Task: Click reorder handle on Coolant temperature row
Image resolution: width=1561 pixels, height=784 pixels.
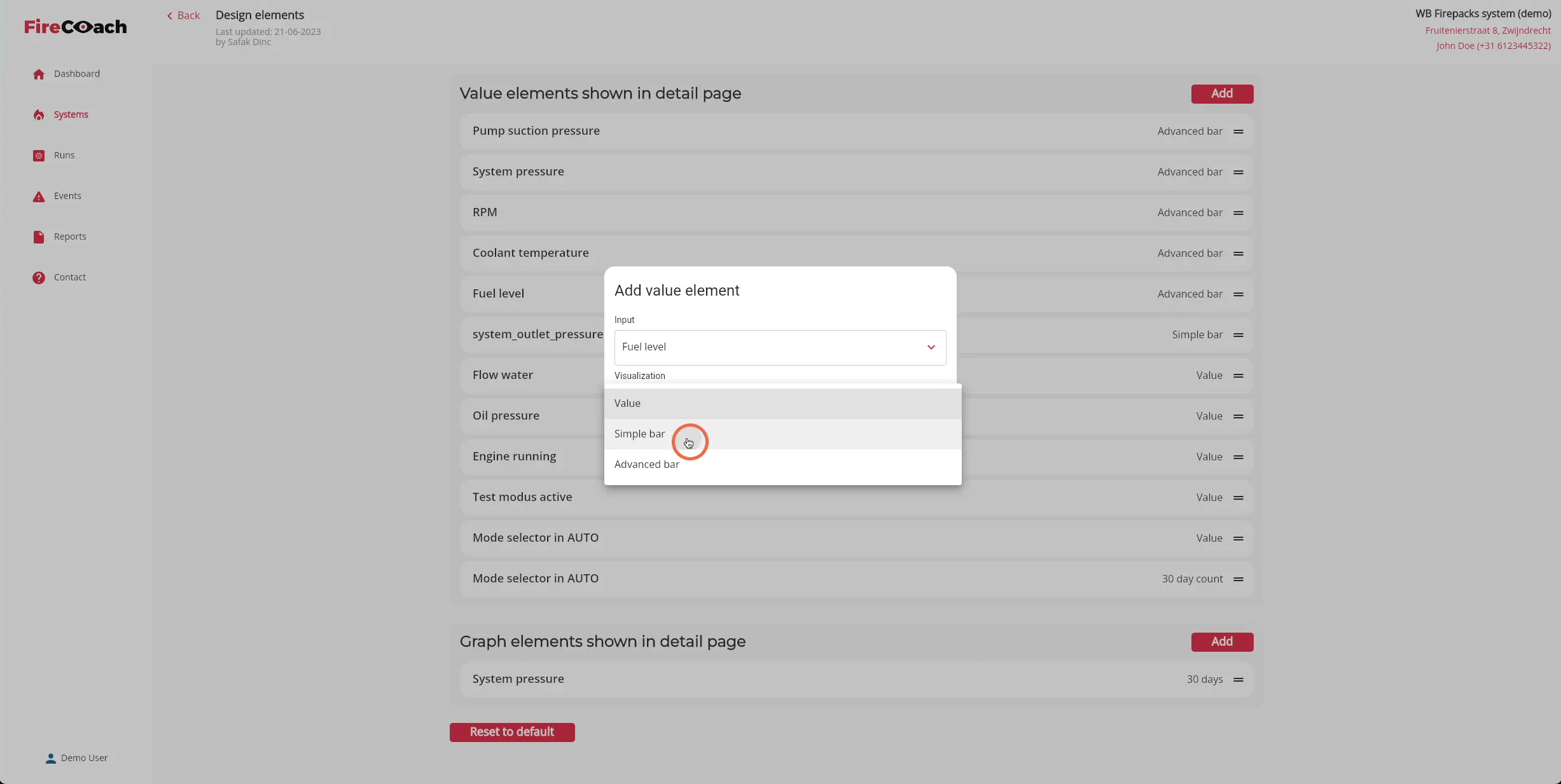Action: (x=1238, y=254)
